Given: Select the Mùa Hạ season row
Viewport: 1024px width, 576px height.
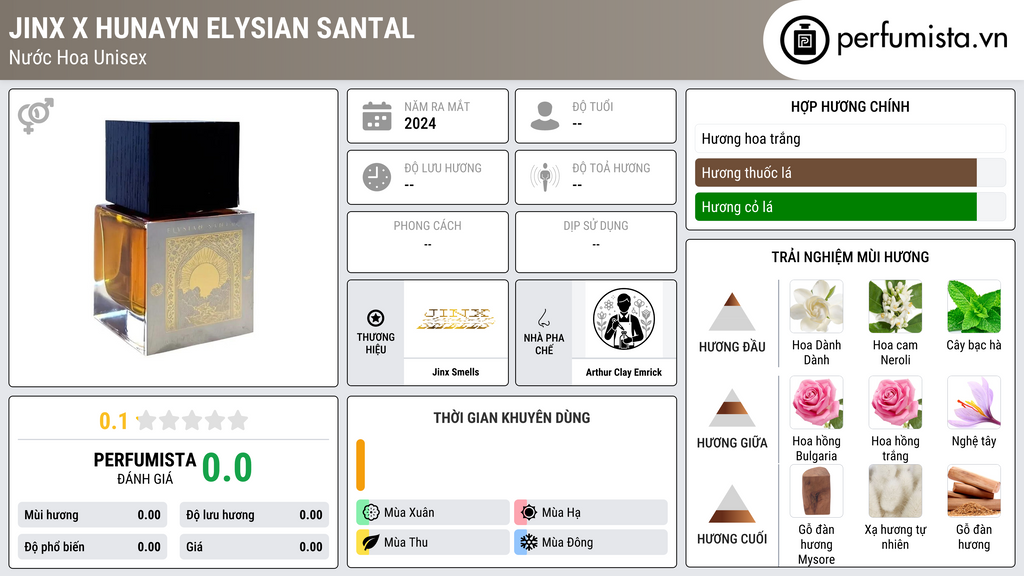Looking at the screenshot, I should point(591,513).
